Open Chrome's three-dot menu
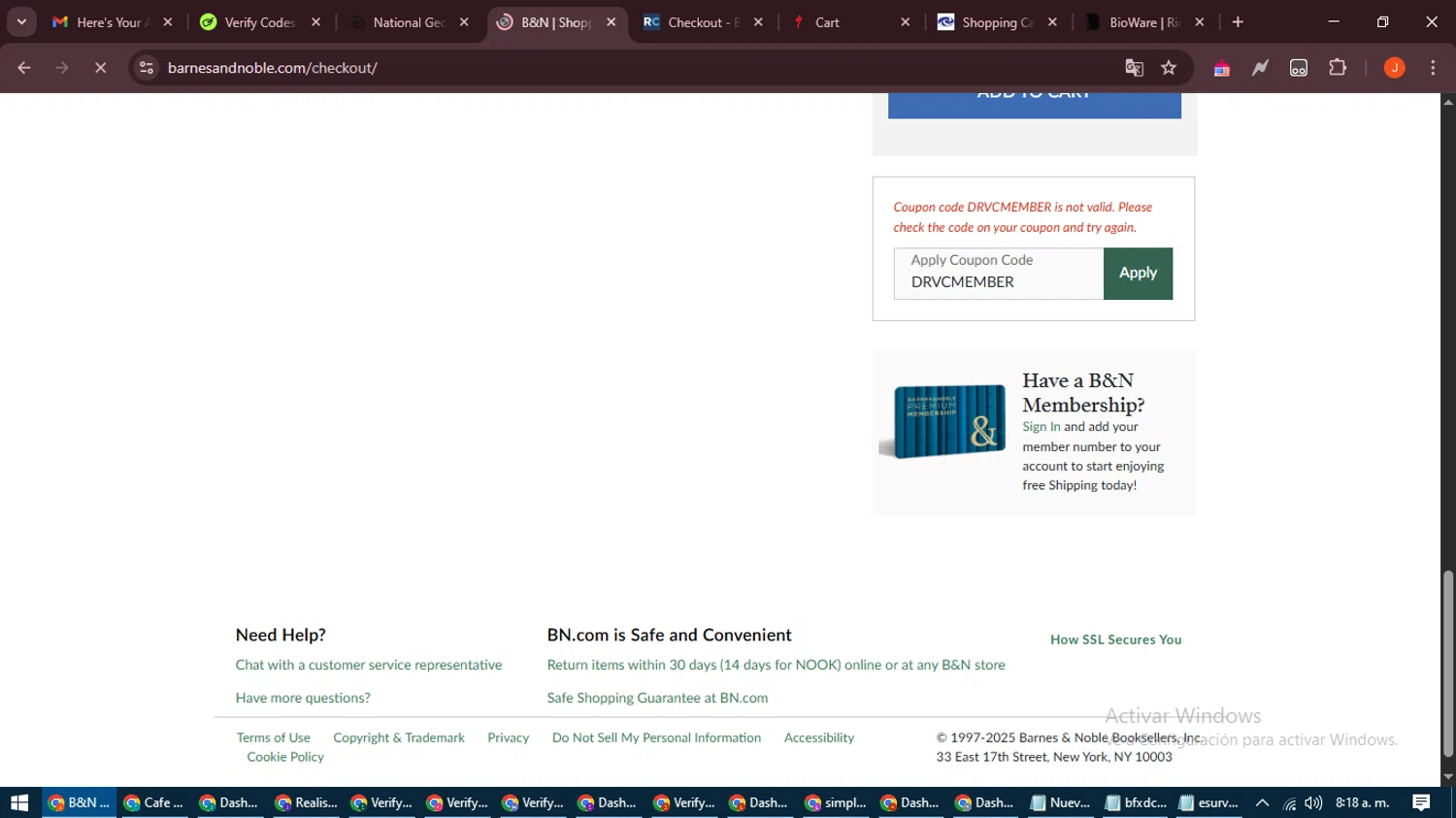 (1433, 68)
